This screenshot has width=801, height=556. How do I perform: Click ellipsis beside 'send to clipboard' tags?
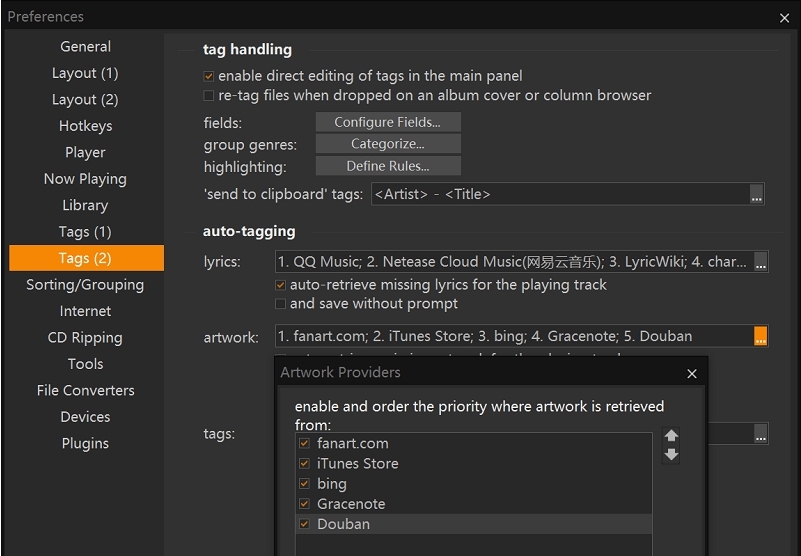(x=757, y=195)
